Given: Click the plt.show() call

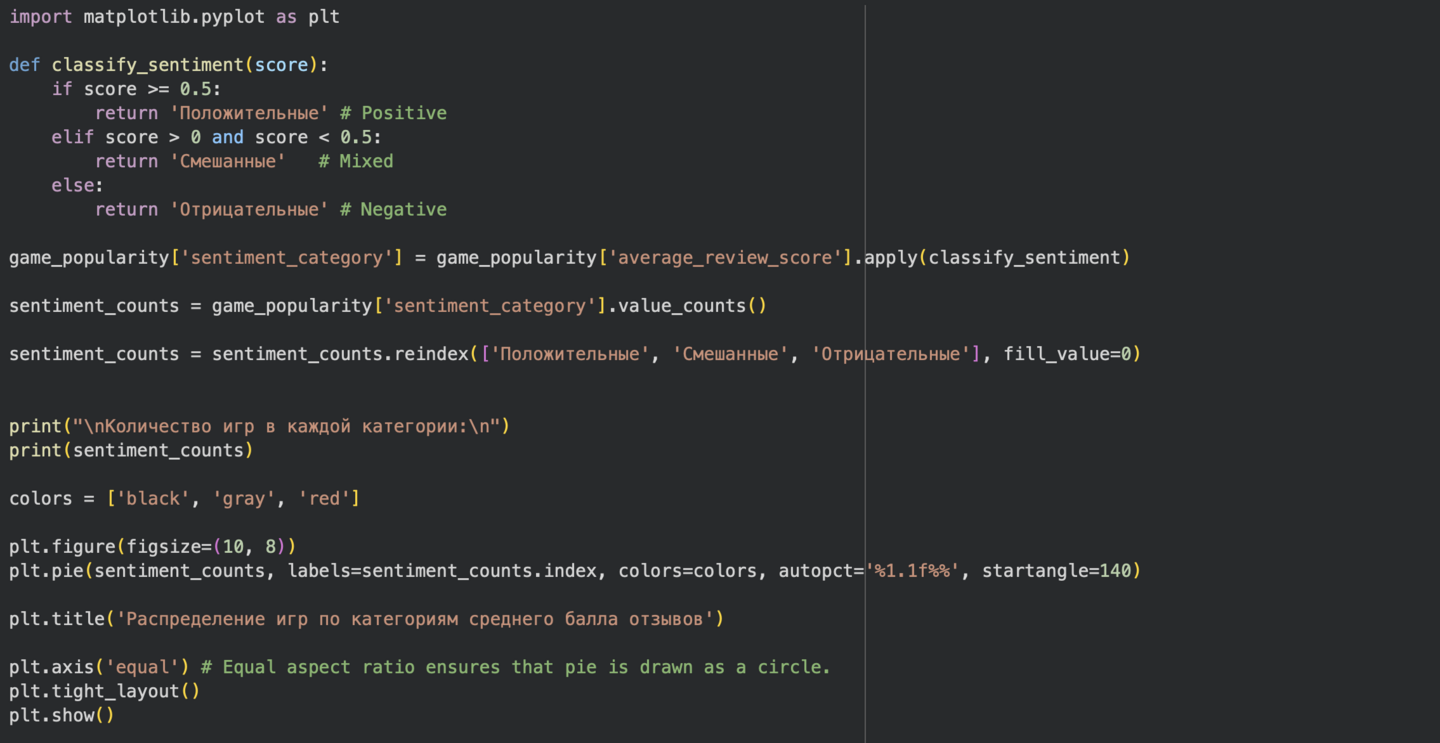Looking at the screenshot, I should click(x=61, y=715).
